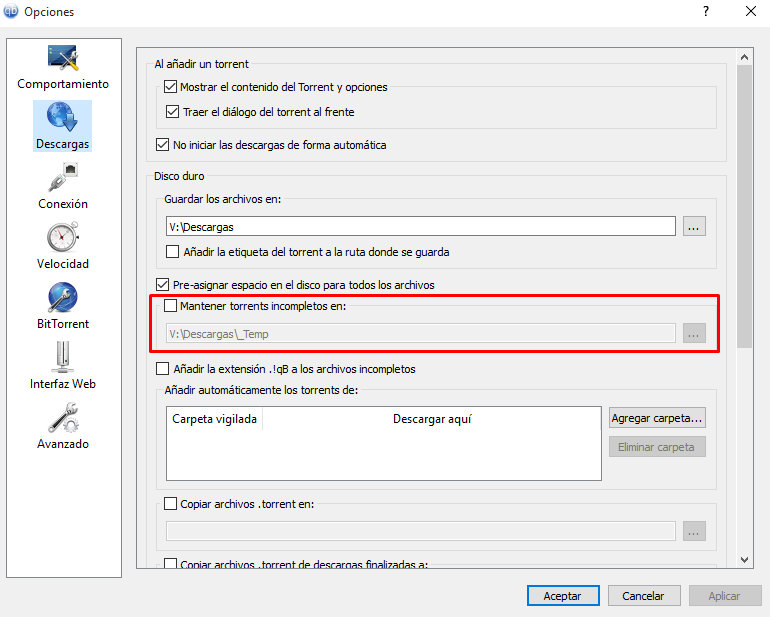Uncheck Mostrar el contenido del Torrent y opciones
The width and height of the screenshot is (770, 617).
point(170,87)
